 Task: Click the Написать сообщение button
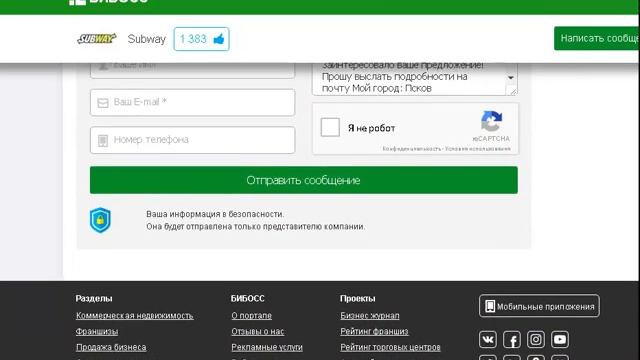[x=597, y=38]
